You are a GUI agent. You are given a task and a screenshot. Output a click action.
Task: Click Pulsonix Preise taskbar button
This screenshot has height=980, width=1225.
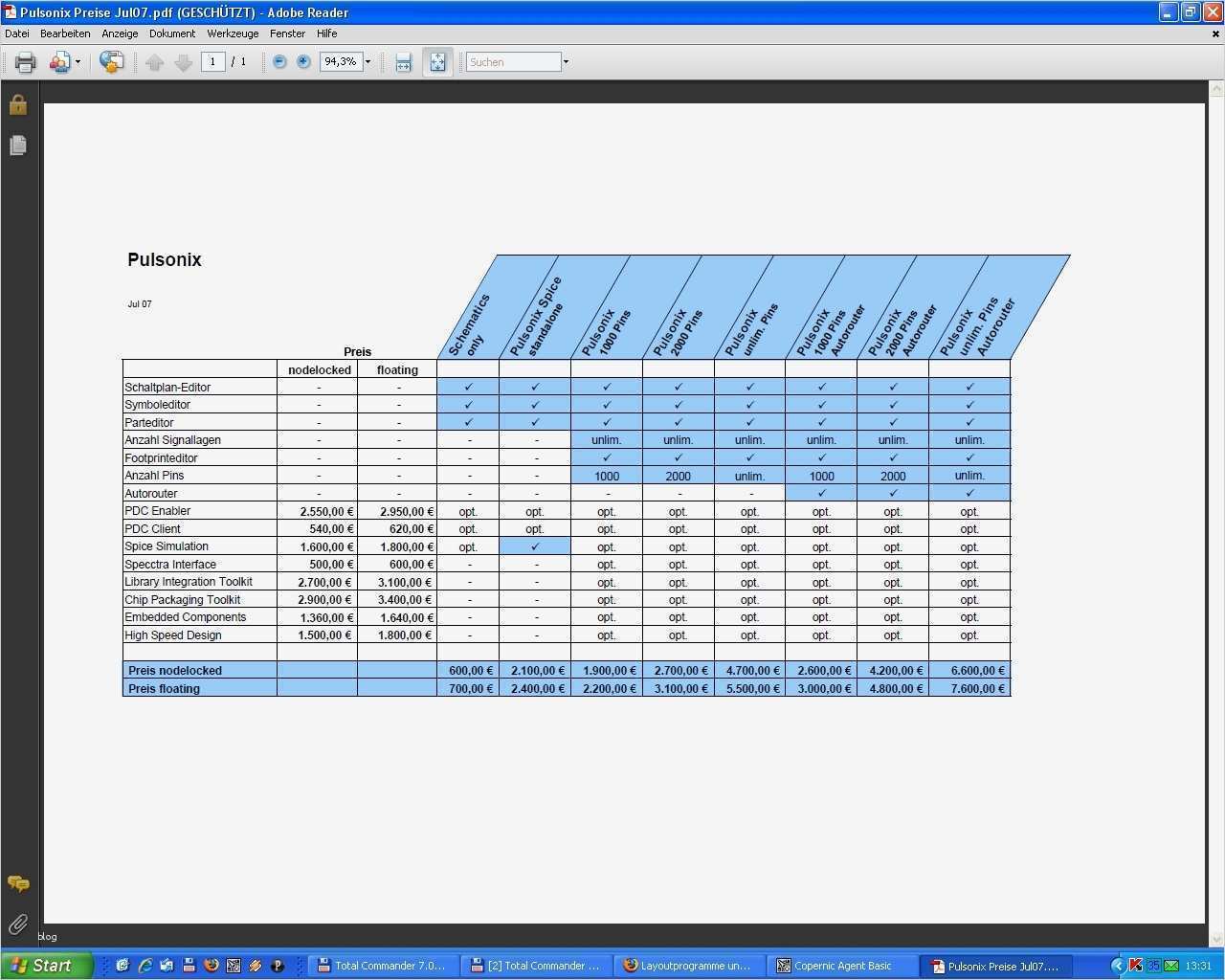pyautogui.click(x=997, y=966)
